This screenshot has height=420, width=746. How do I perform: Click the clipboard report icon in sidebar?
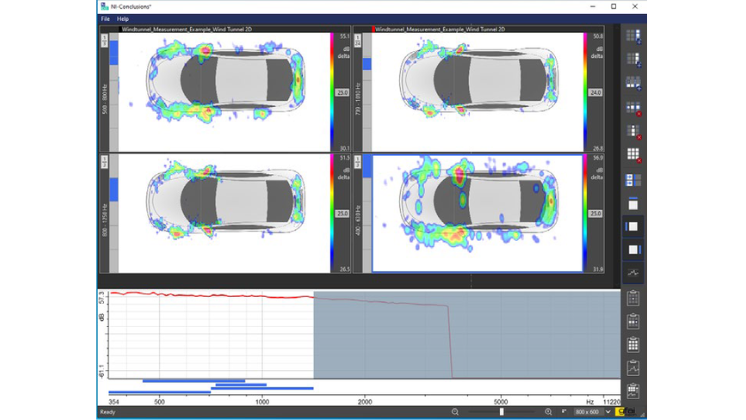coord(633,298)
